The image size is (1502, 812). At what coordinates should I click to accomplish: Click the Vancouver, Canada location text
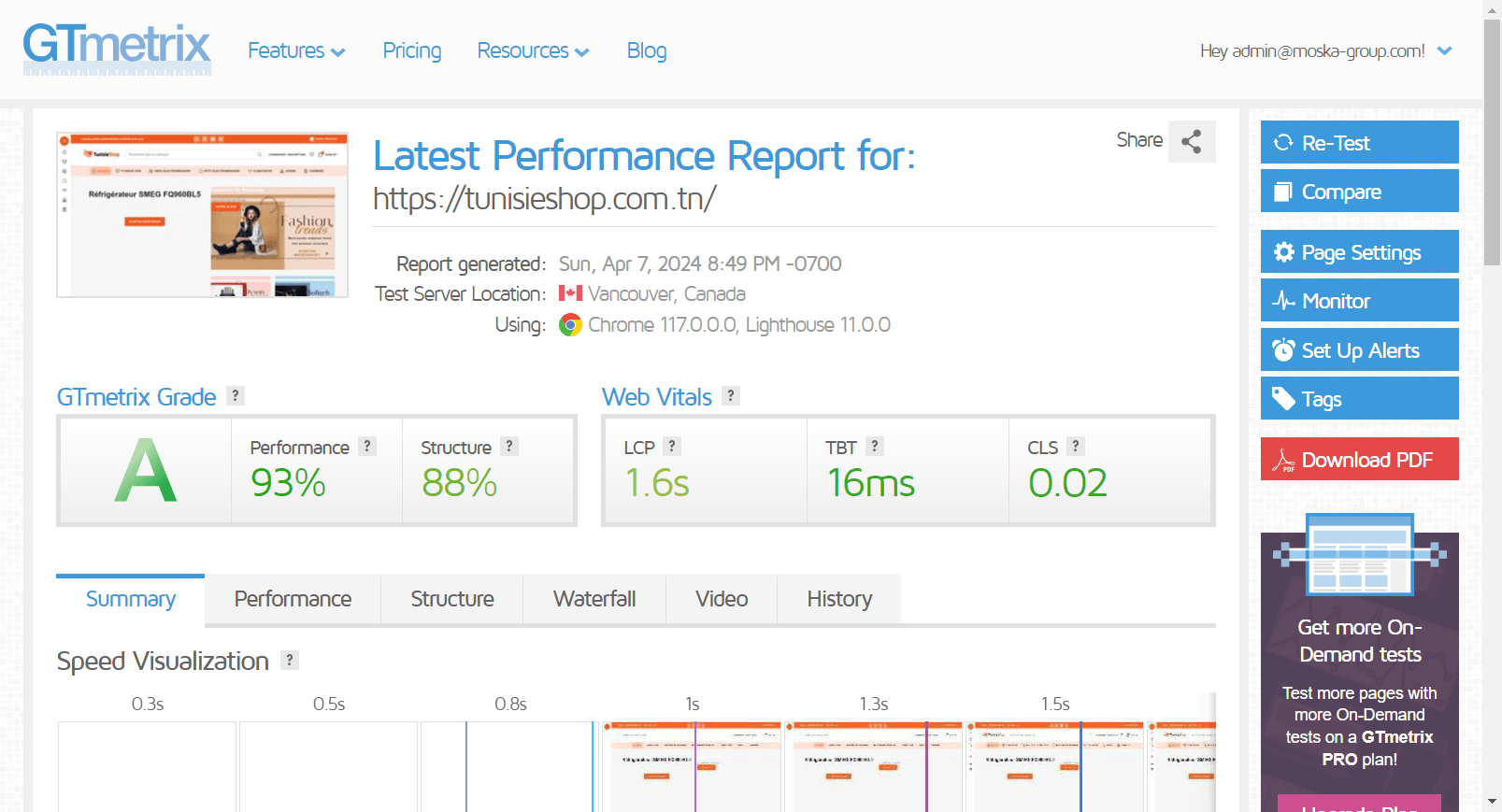pos(666,294)
